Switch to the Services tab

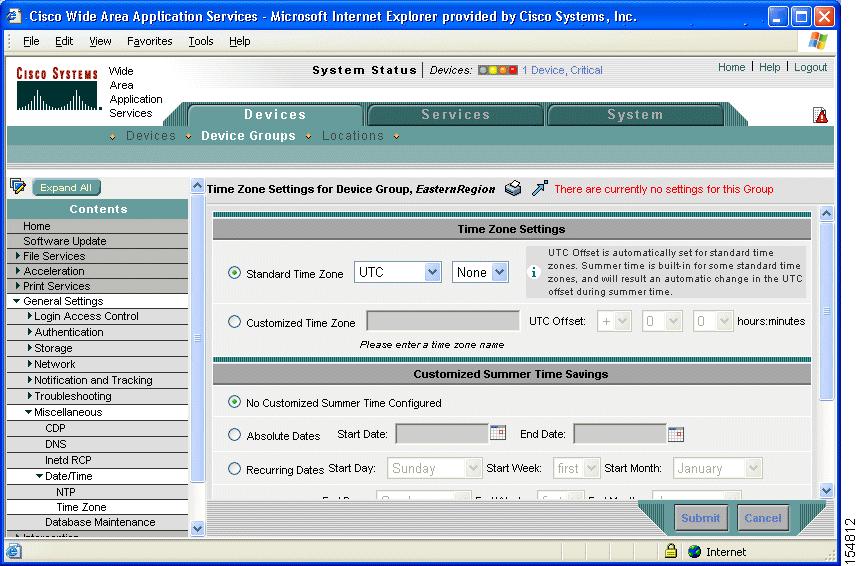click(455, 114)
